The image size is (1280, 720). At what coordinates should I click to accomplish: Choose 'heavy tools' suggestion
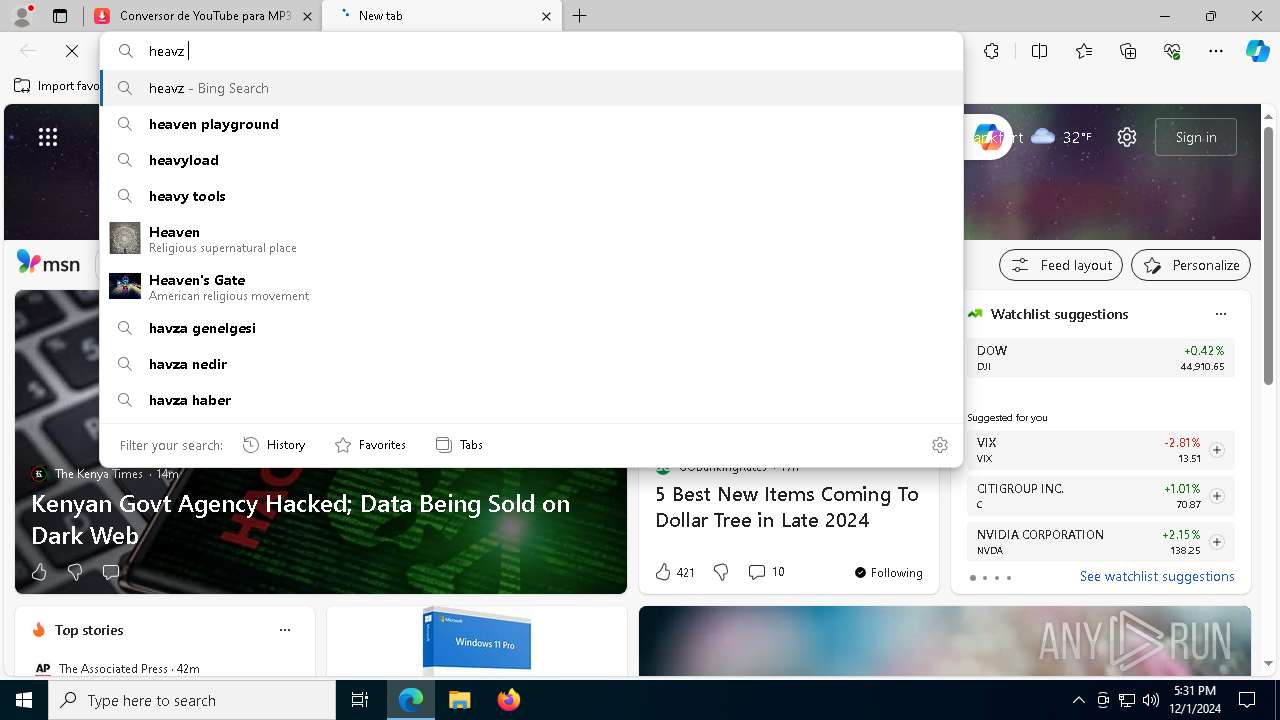click(x=531, y=196)
